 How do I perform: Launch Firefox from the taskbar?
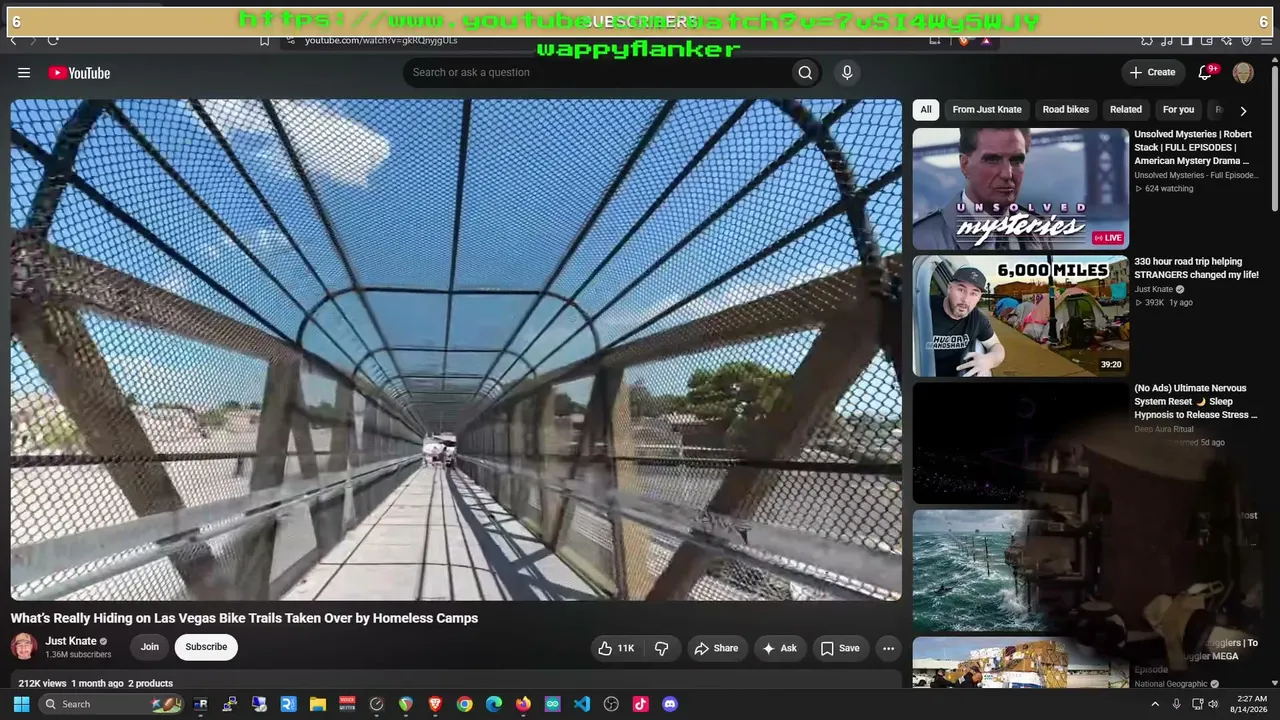[523, 704]
